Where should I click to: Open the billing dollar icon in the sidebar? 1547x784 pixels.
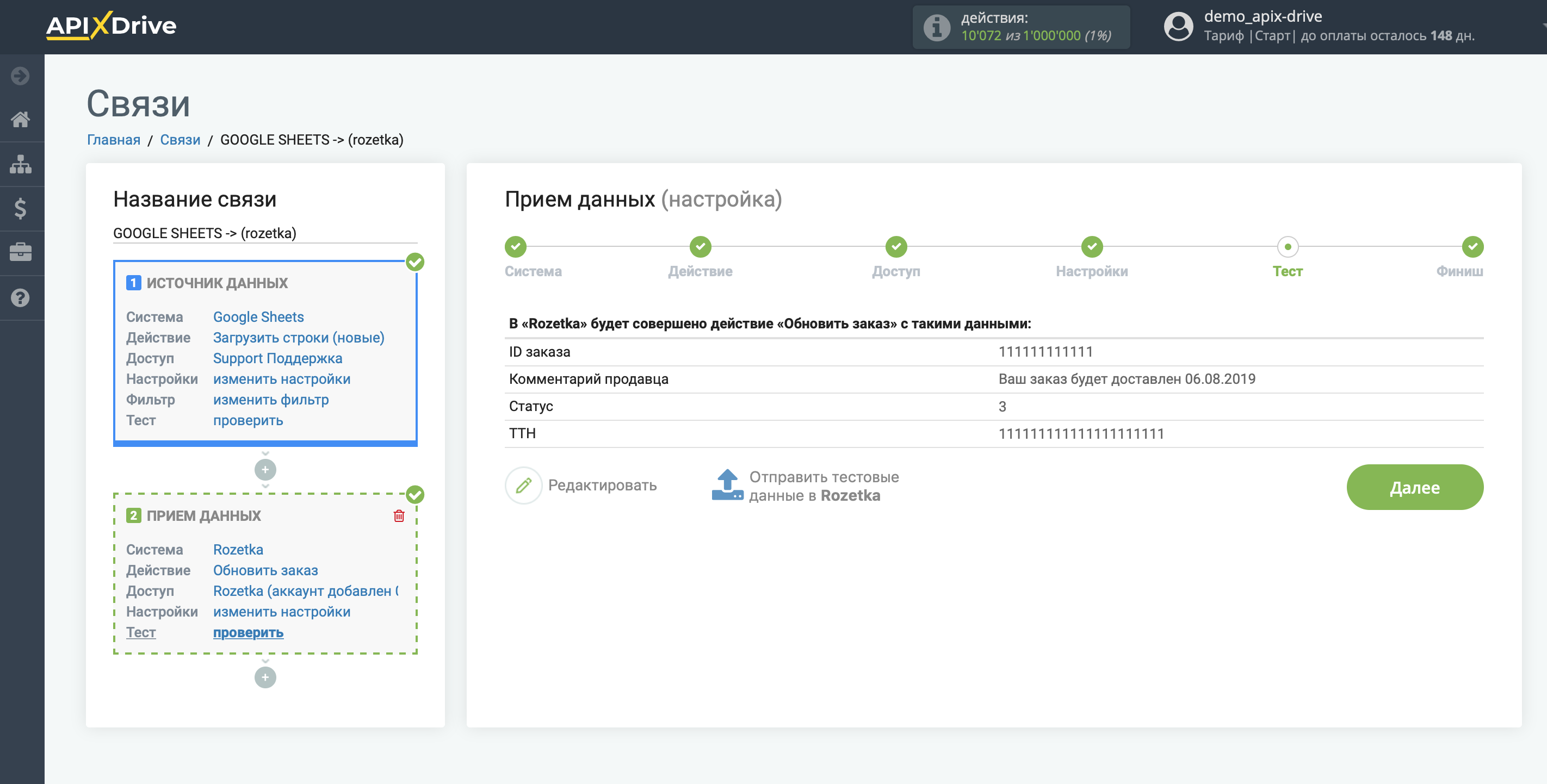tap(21, 208)
